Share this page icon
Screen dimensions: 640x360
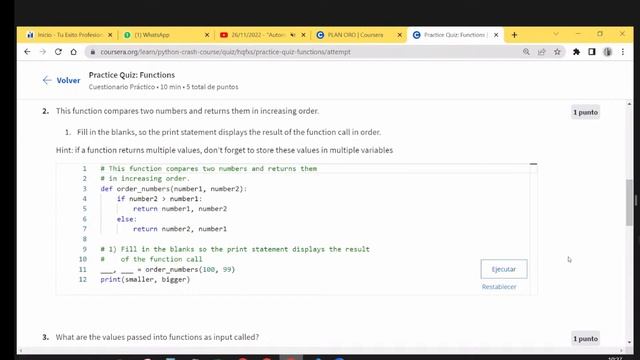tap(542, 52)
